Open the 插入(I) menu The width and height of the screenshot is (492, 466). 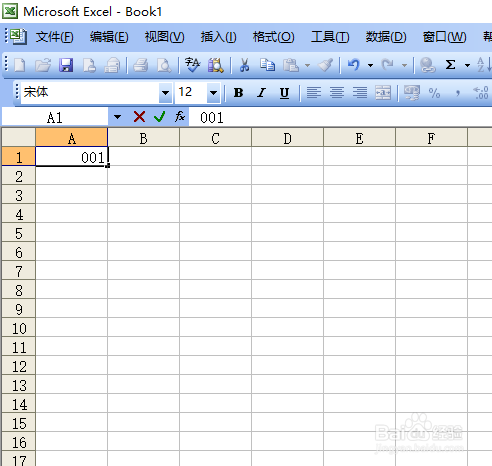click(218, 37)
